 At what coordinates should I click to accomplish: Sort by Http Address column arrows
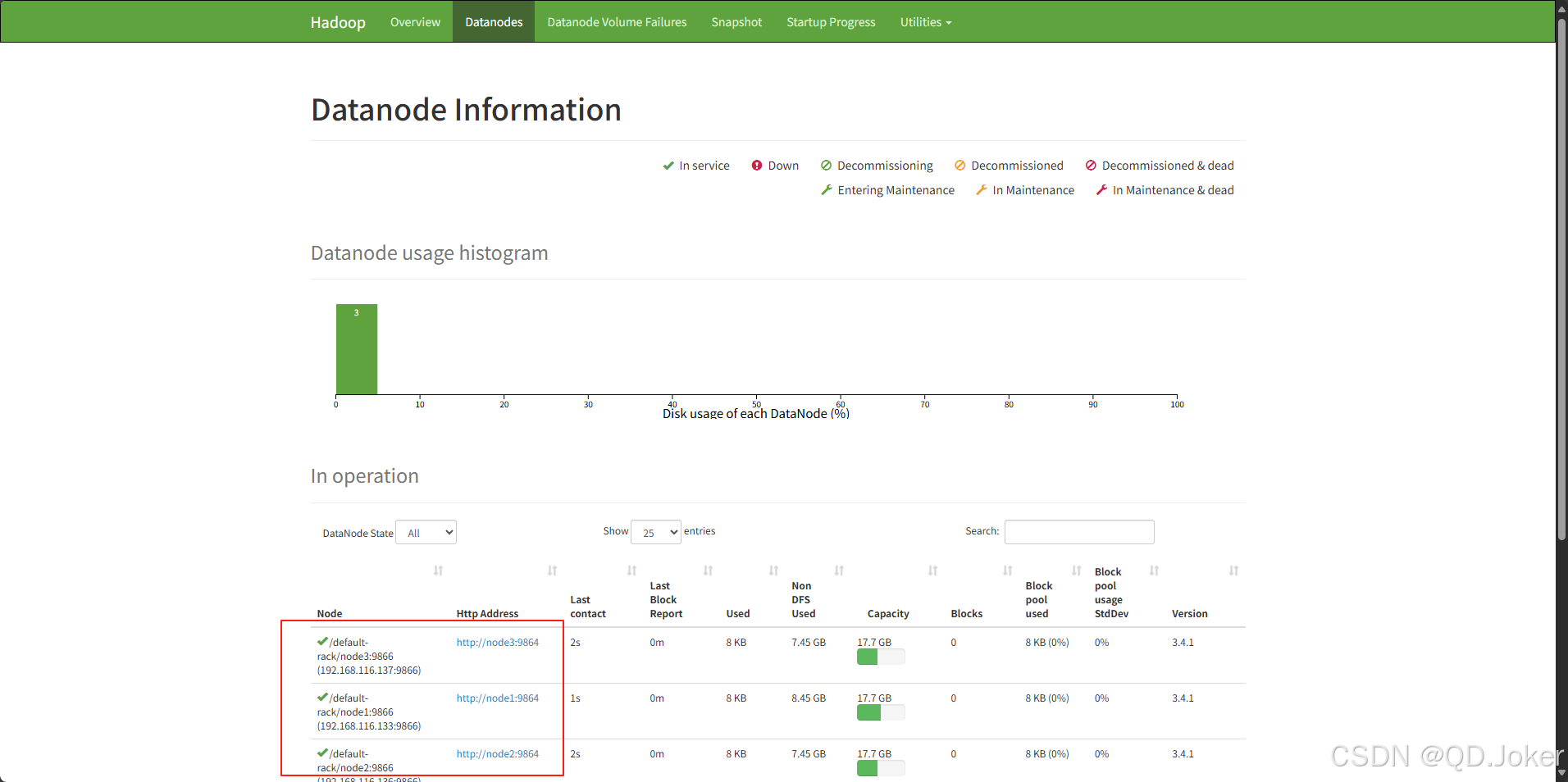(x=552, y=571)
